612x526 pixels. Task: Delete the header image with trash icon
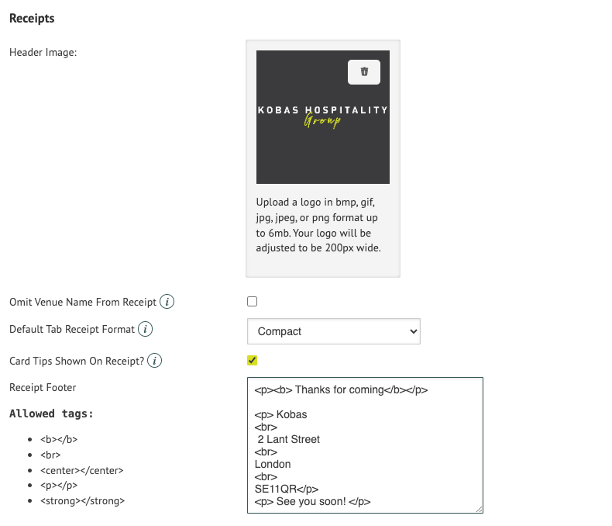click(364, 72)
